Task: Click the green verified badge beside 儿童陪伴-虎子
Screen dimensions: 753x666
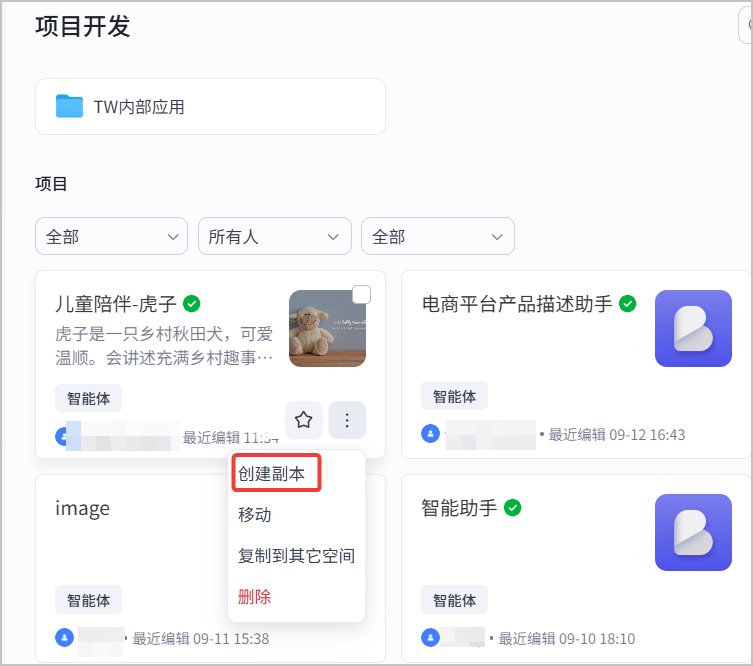Action: (192, 303)
